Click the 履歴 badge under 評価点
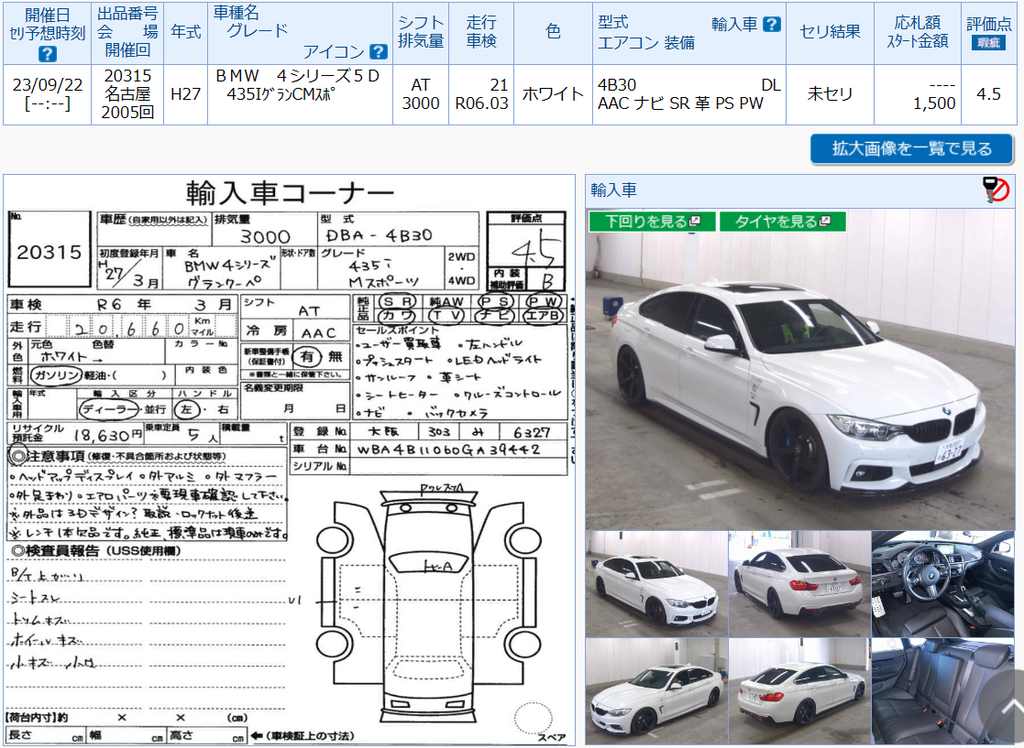The width and height of the screenshot is (1024, 748). coord(988,43)
